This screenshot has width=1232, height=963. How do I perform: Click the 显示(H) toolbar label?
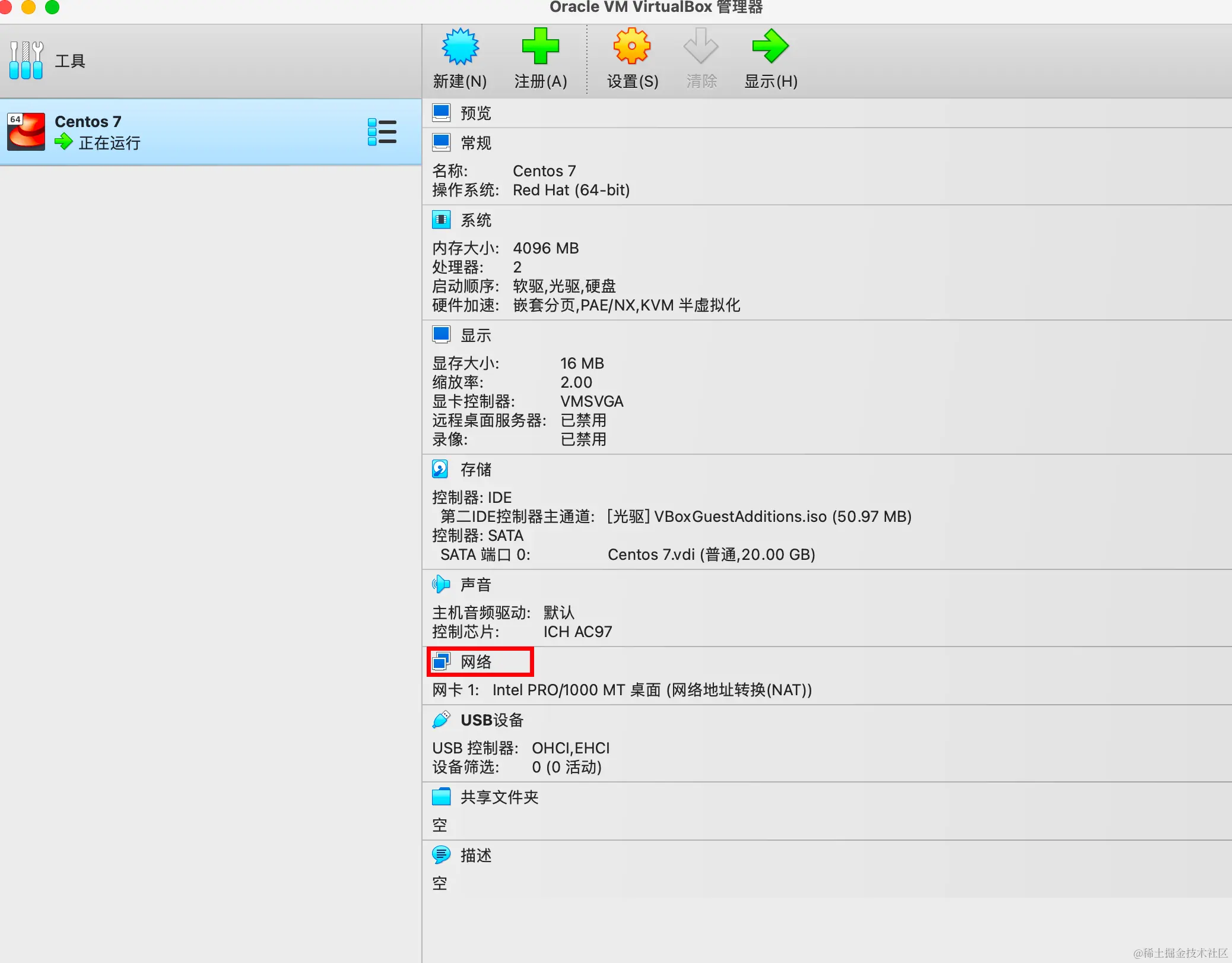point(771,81)
